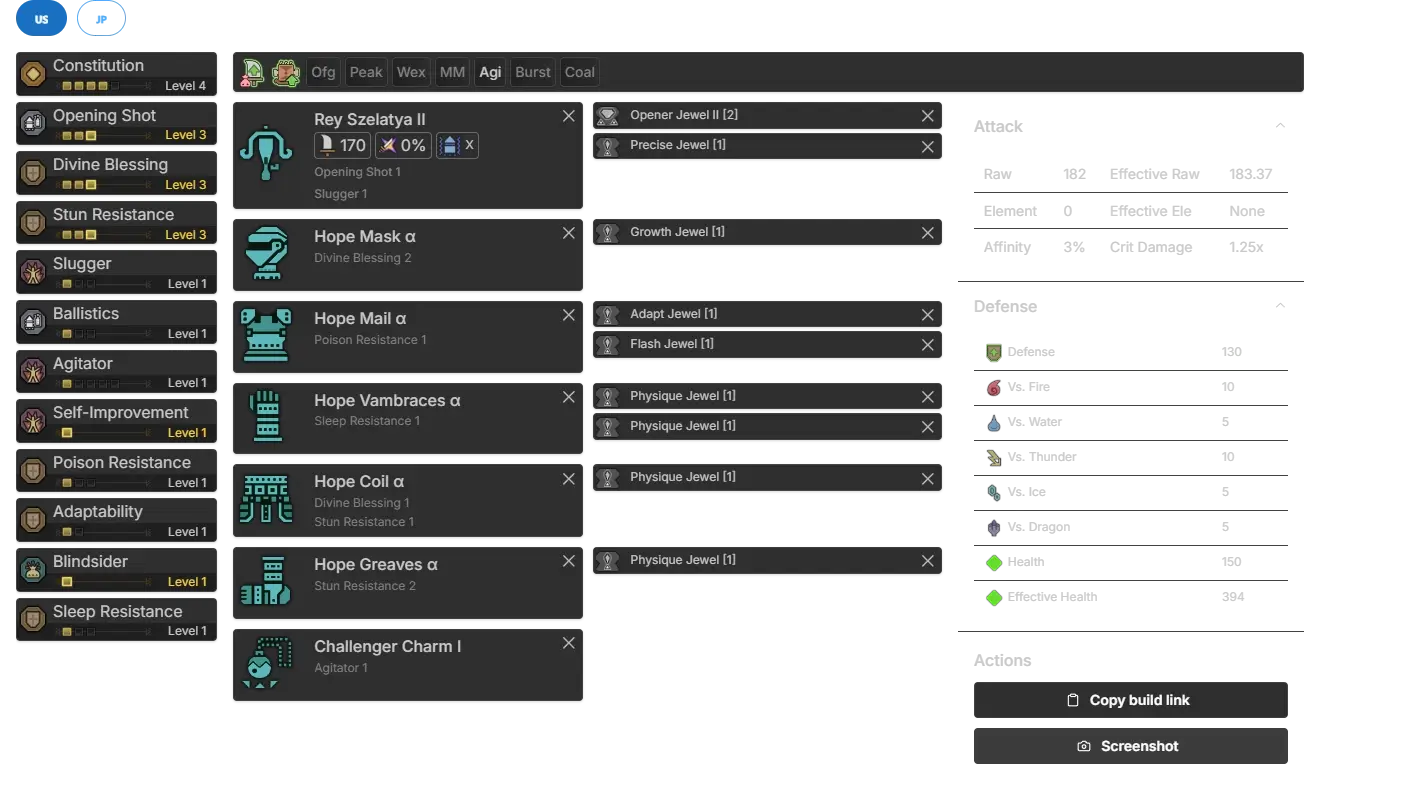Toggle the food buff icon in the toolbar
The height and width of the screenshot is (794, 1408).
(286, 72)
